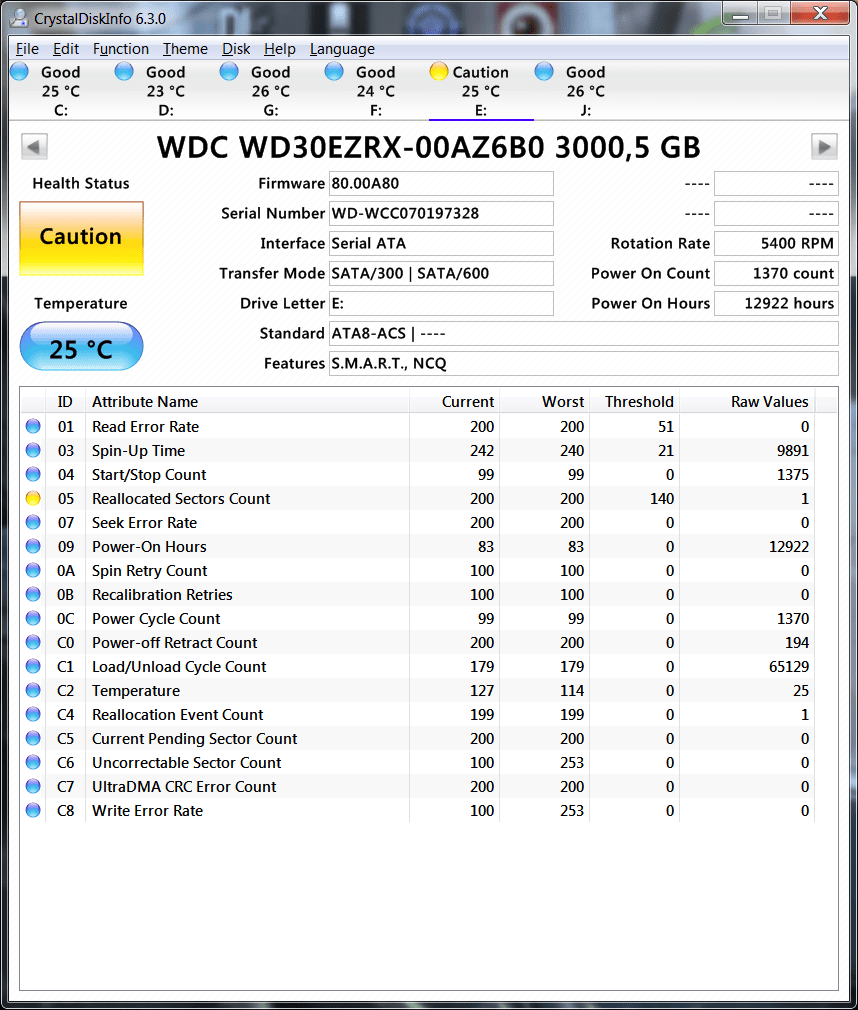This screenshot has width=858, height=1010.
Task: Select raw value 65129
Action: [x=788, y=667]
